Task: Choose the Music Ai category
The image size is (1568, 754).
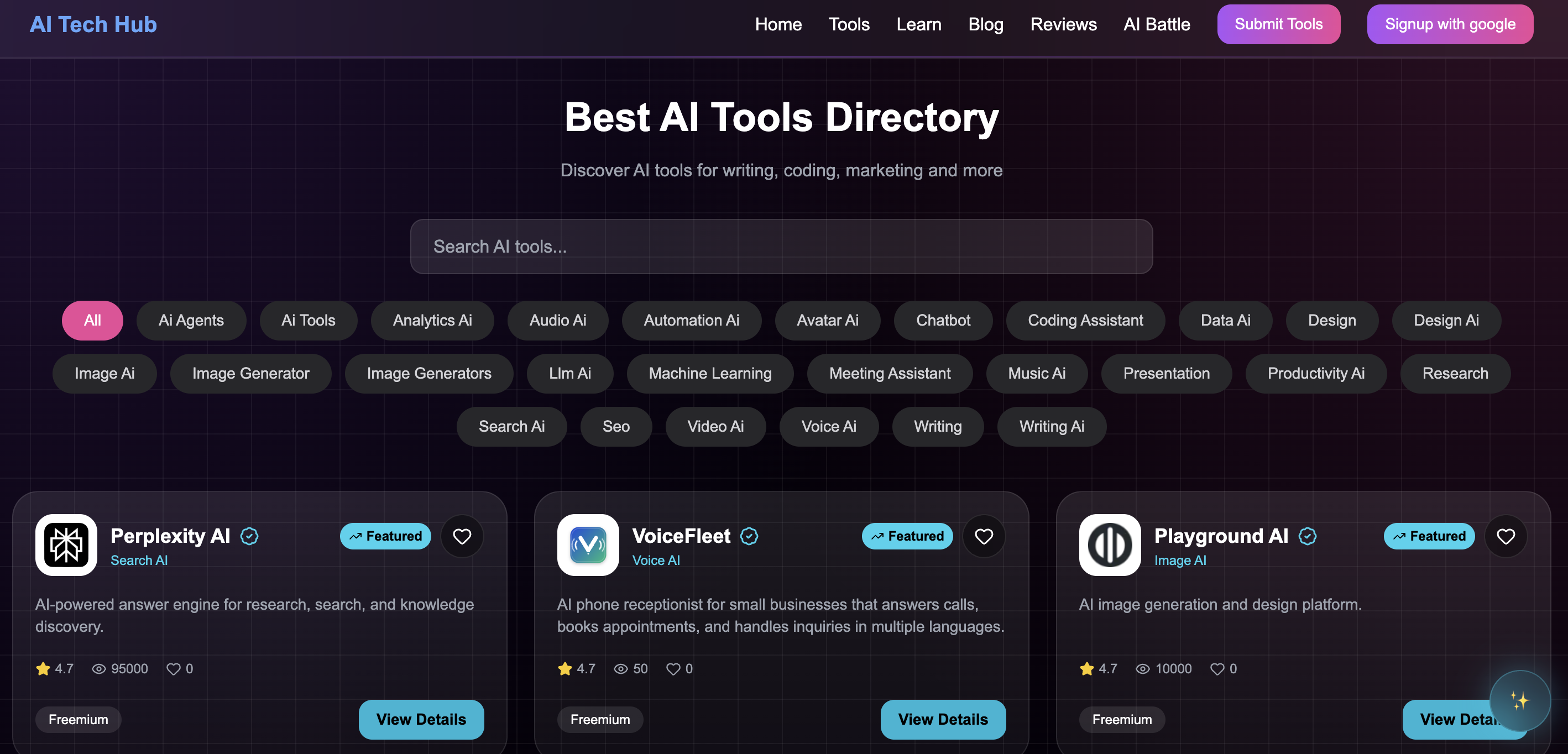Action: point(1037,373)
